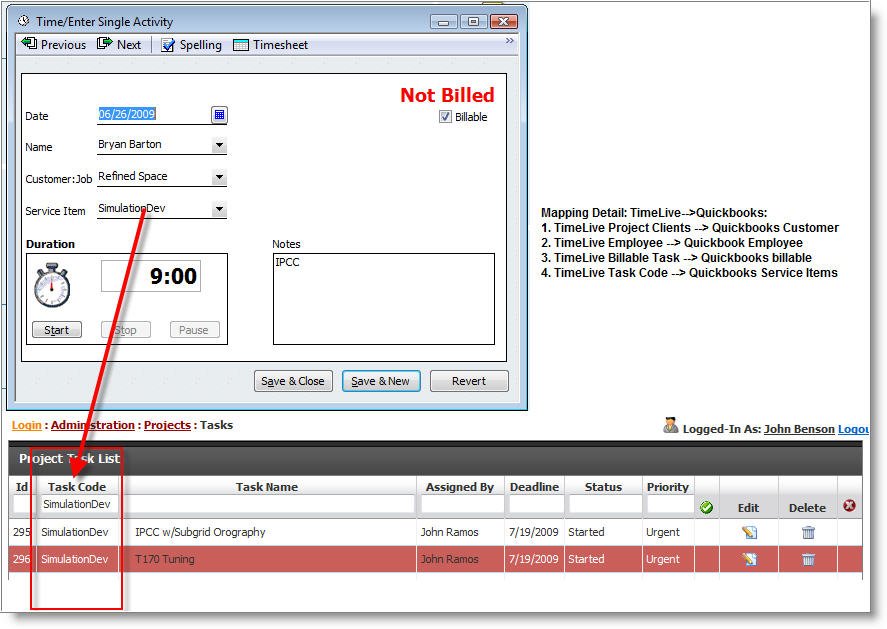This screenshot has width=887, height=629.
Task: Open the Spelling checker icon
Action: (x=168, y=44)
